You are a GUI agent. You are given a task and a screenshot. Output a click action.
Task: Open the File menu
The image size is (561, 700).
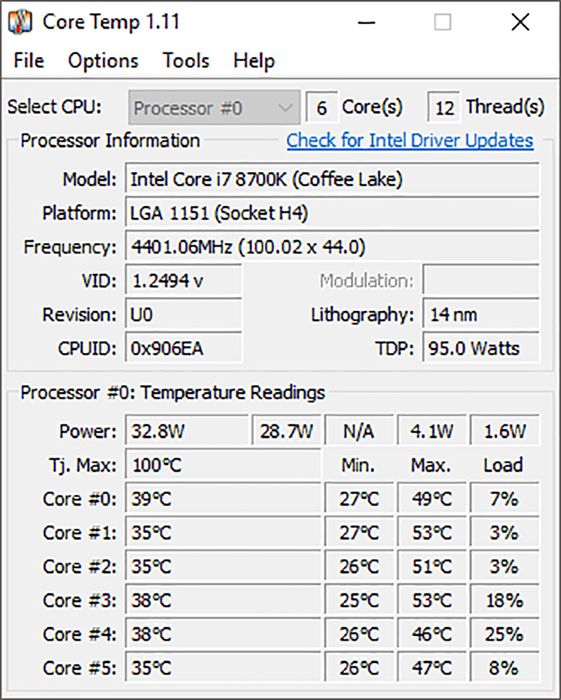pyautogui.click(x=29, y=61)
